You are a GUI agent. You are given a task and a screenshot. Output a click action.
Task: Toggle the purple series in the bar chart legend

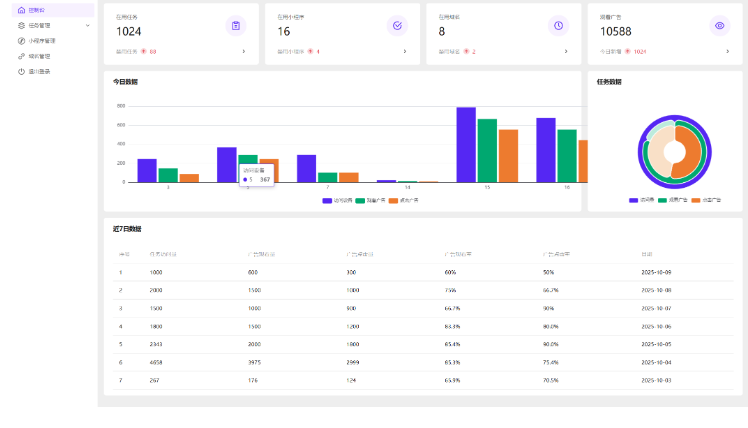pos(327,200)
